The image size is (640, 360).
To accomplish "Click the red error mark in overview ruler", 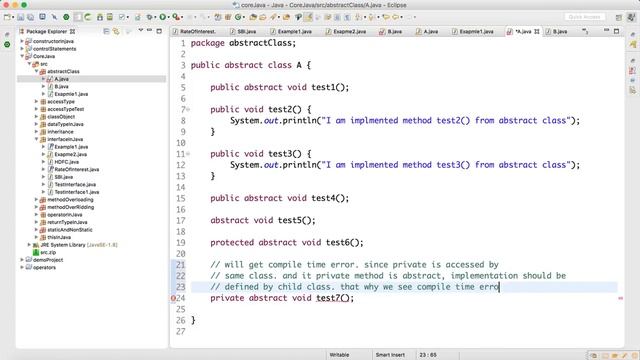I will [620, 298].
